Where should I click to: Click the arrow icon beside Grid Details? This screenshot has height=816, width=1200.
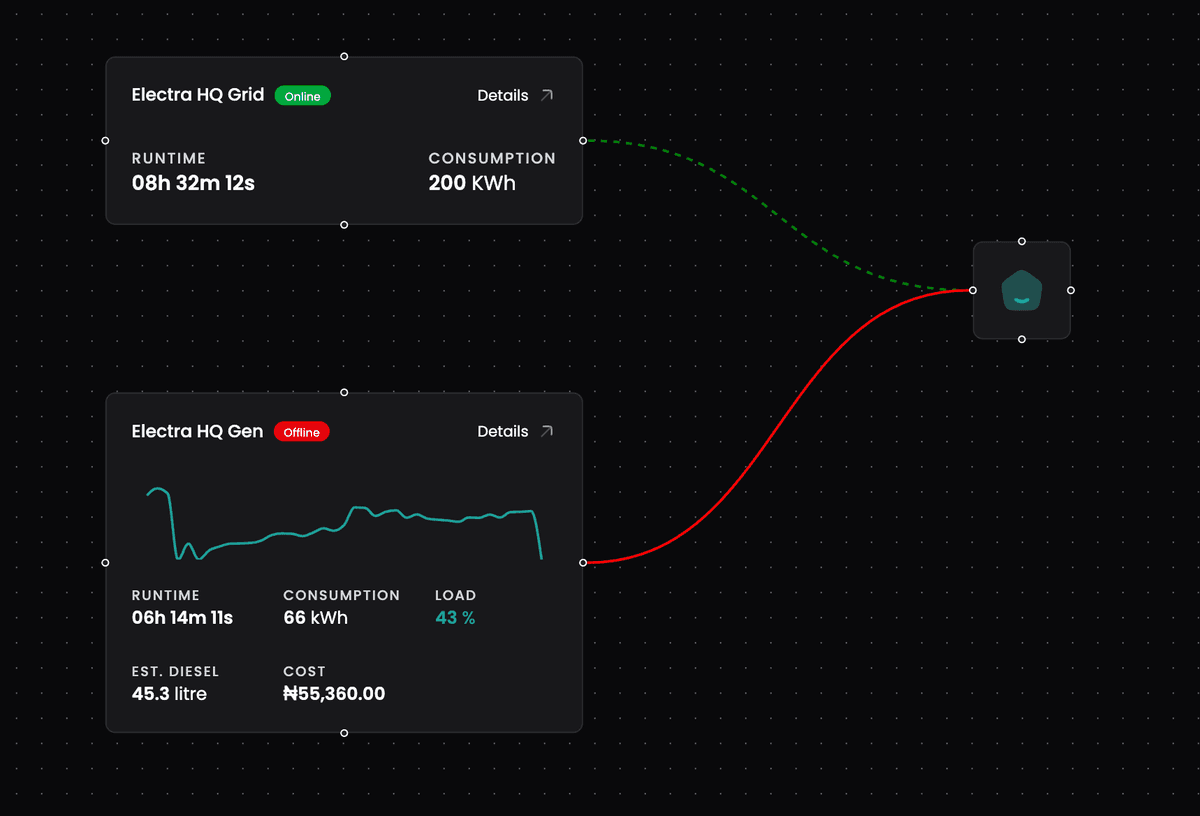coord(546,96)
